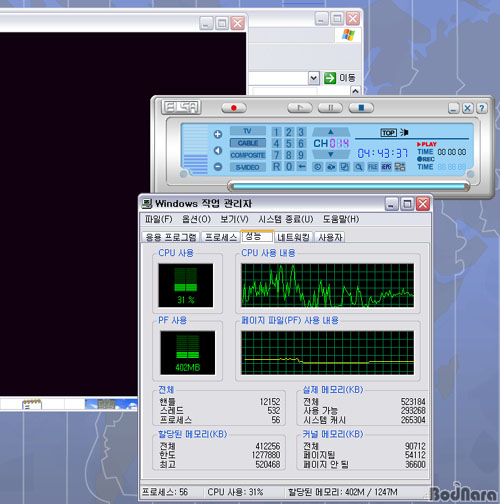Increase volume with the plus icon
This screenshot has height=504, width=500.
pyautogui.click(x=218, y=134)
